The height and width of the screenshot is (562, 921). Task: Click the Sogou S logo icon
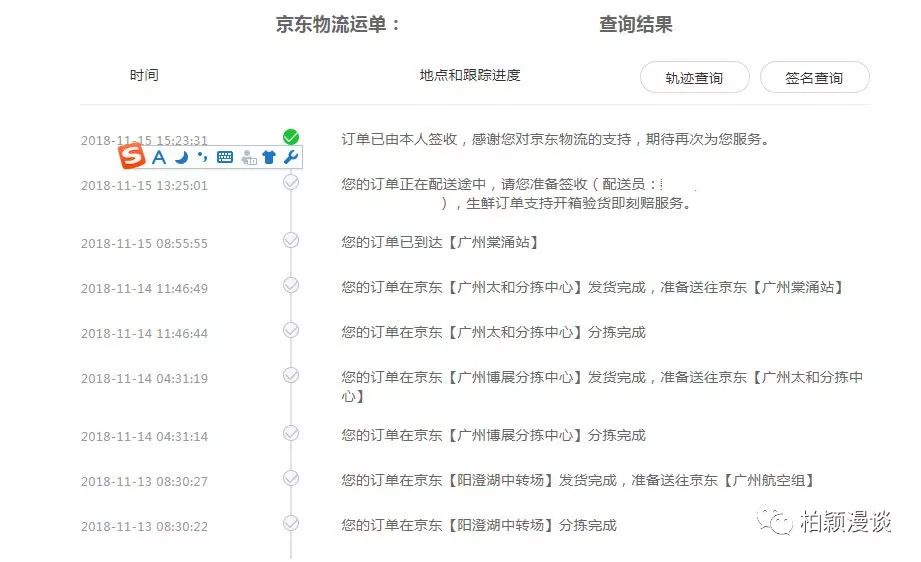[132, 156]
